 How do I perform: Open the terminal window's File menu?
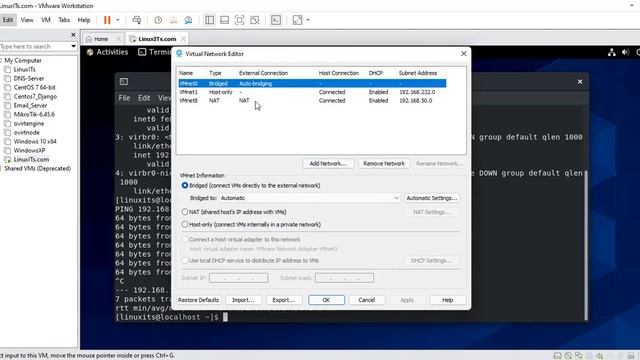click(x=124, y=98)
